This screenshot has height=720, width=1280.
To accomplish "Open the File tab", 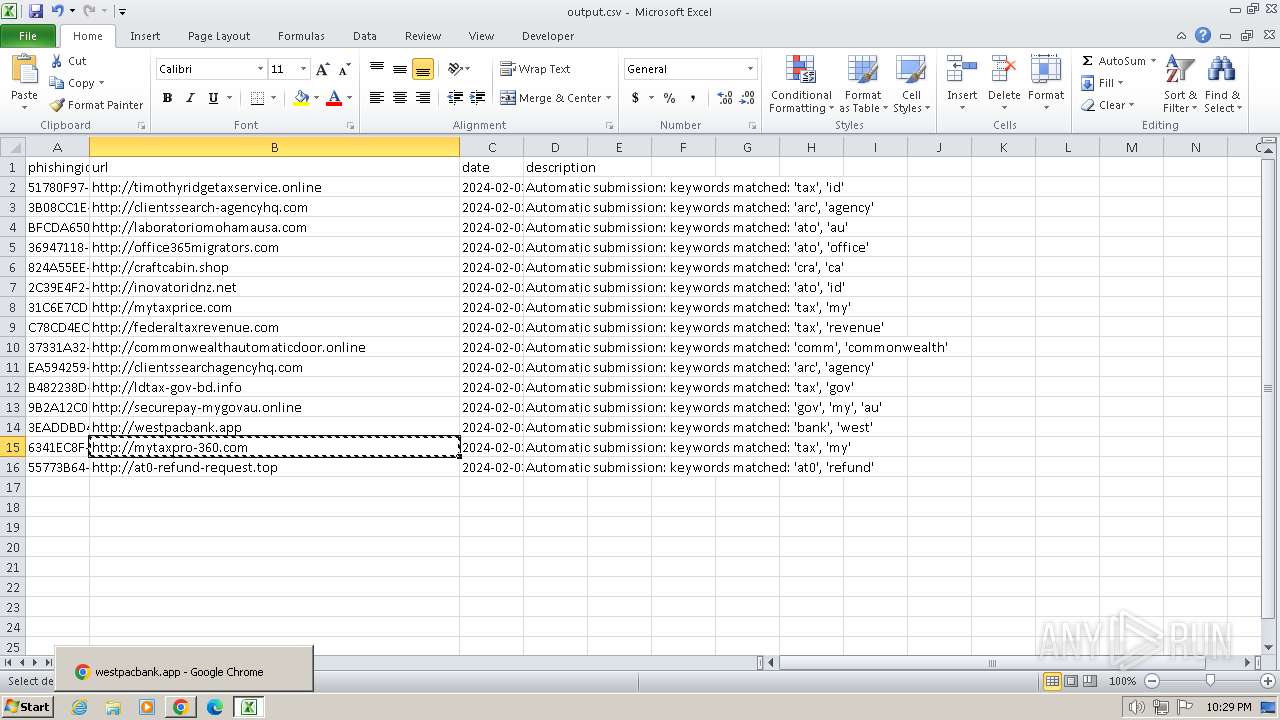I will click(28, 36).
